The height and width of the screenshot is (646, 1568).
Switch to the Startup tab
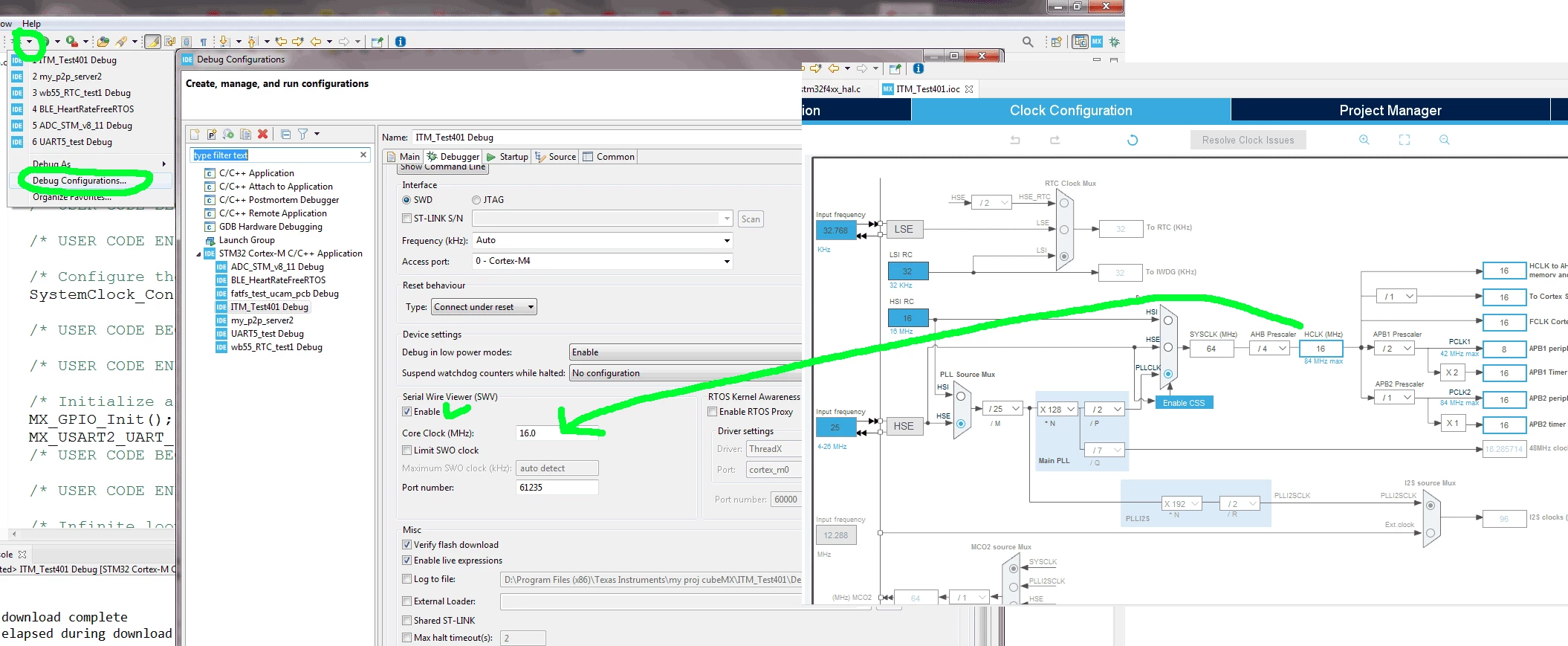point(507,157)
